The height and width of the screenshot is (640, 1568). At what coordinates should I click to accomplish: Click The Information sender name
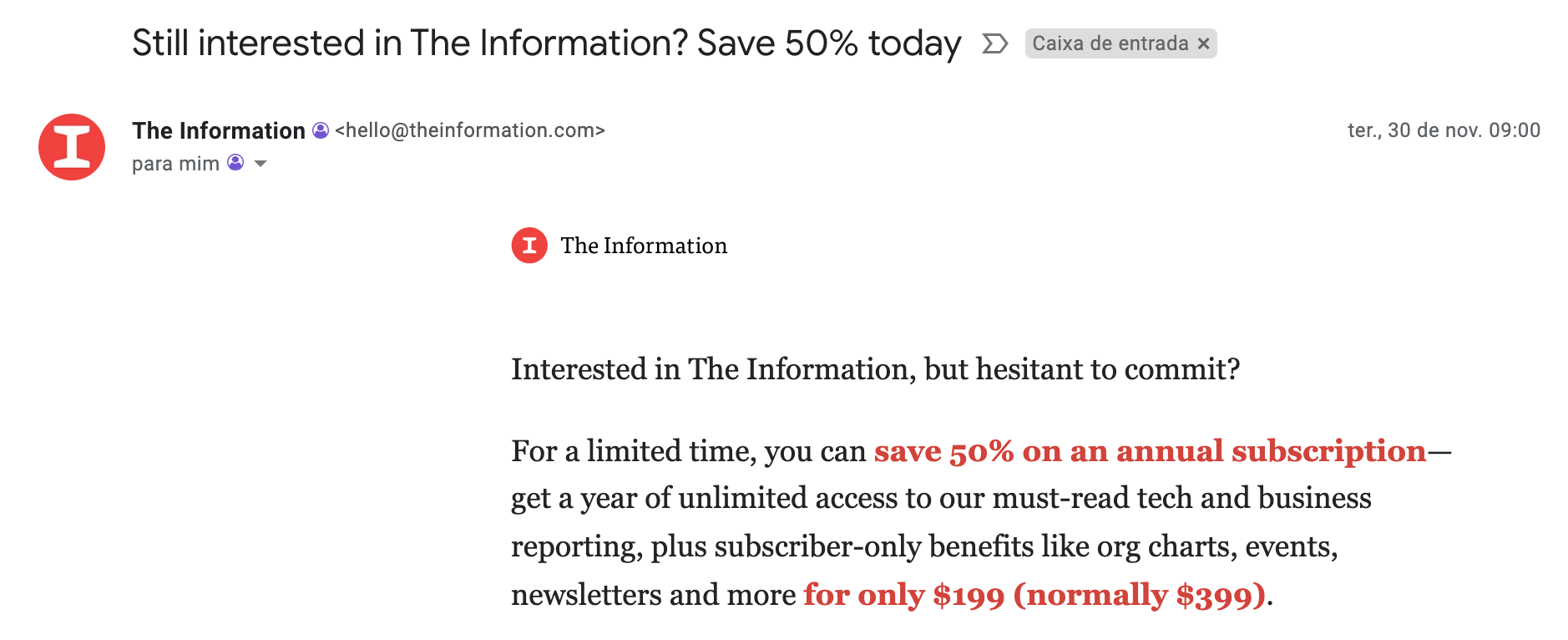click(x=219, y=130)
